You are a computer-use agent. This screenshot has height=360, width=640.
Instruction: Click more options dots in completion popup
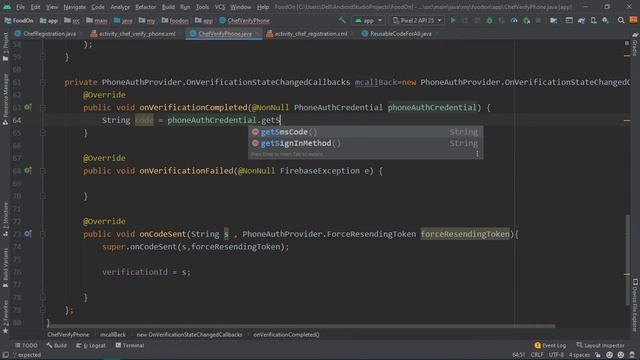477,154
